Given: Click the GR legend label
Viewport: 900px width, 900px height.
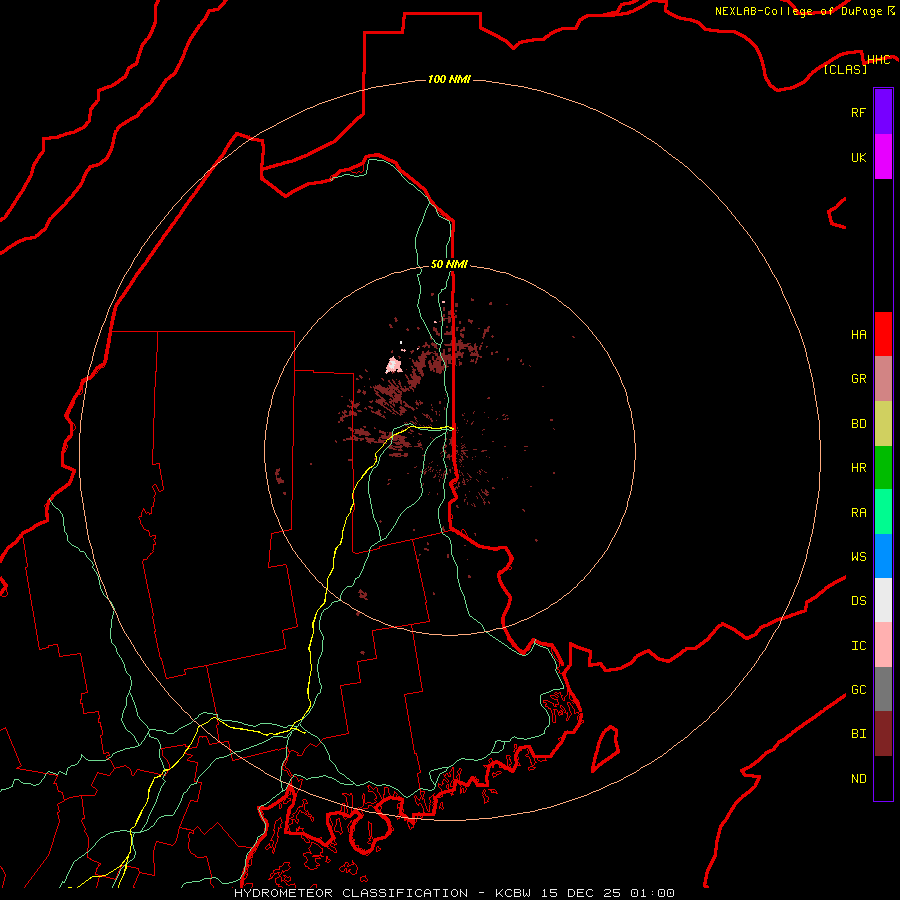Looking at the screenshot, I should (x=858, y=379).
